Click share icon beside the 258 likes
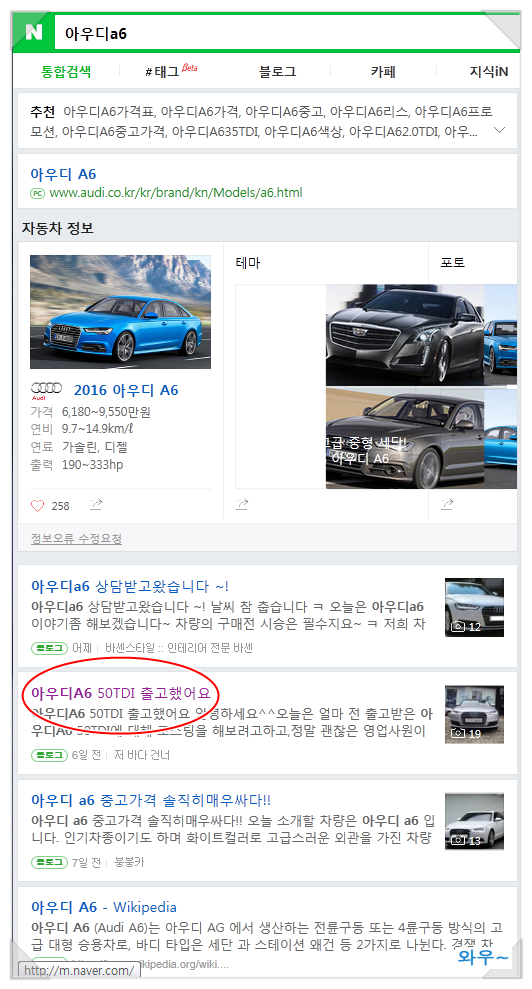 [x=96, y=505]
